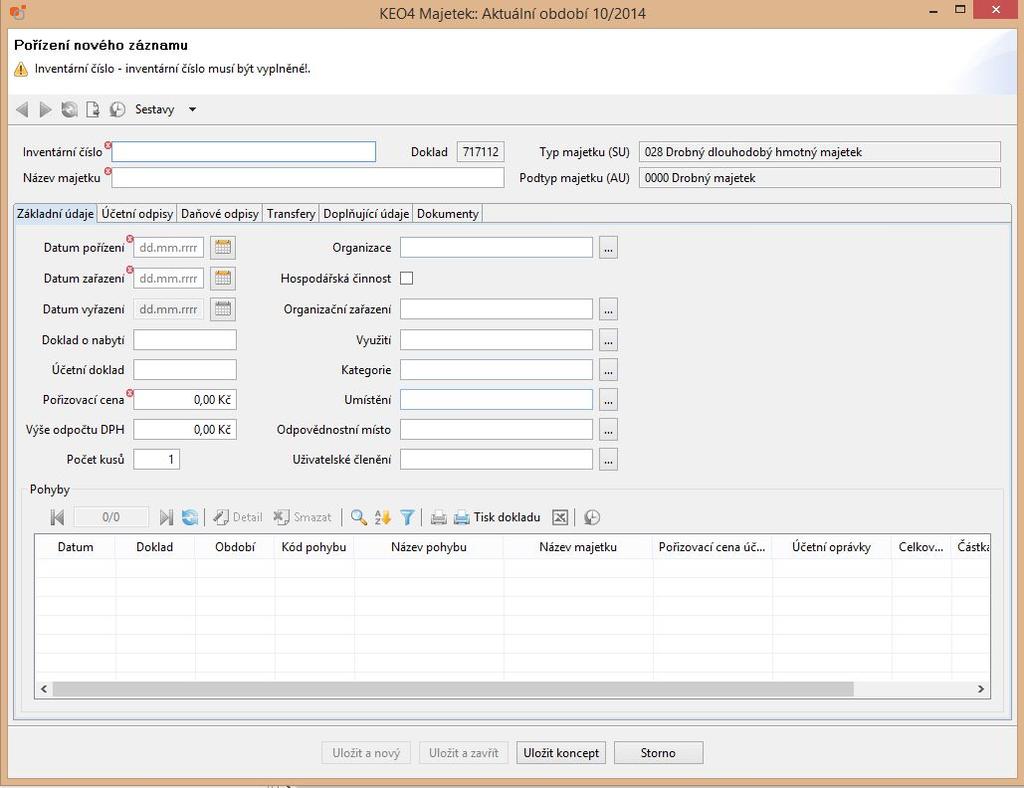Go to the next record arrow in top toolbar
Viewport: 1024px width, 788px height.
click(45, 110)
